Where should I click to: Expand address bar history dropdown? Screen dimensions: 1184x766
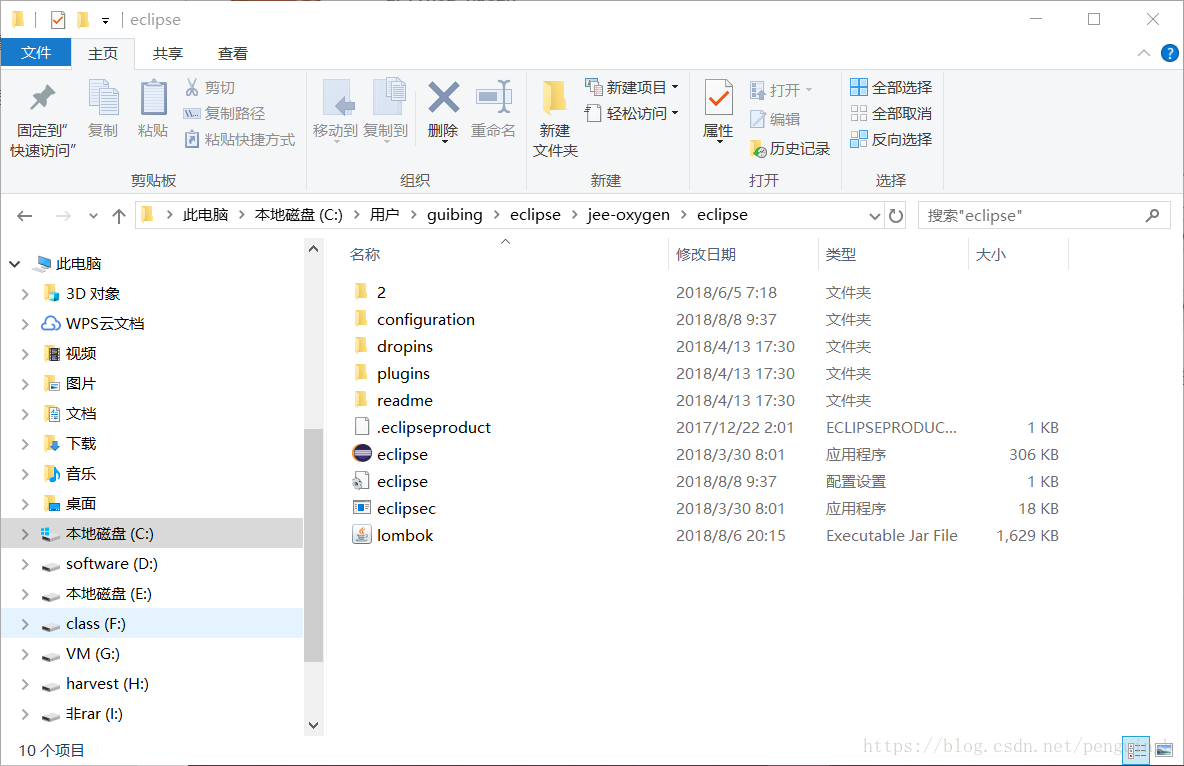point(874,216)
